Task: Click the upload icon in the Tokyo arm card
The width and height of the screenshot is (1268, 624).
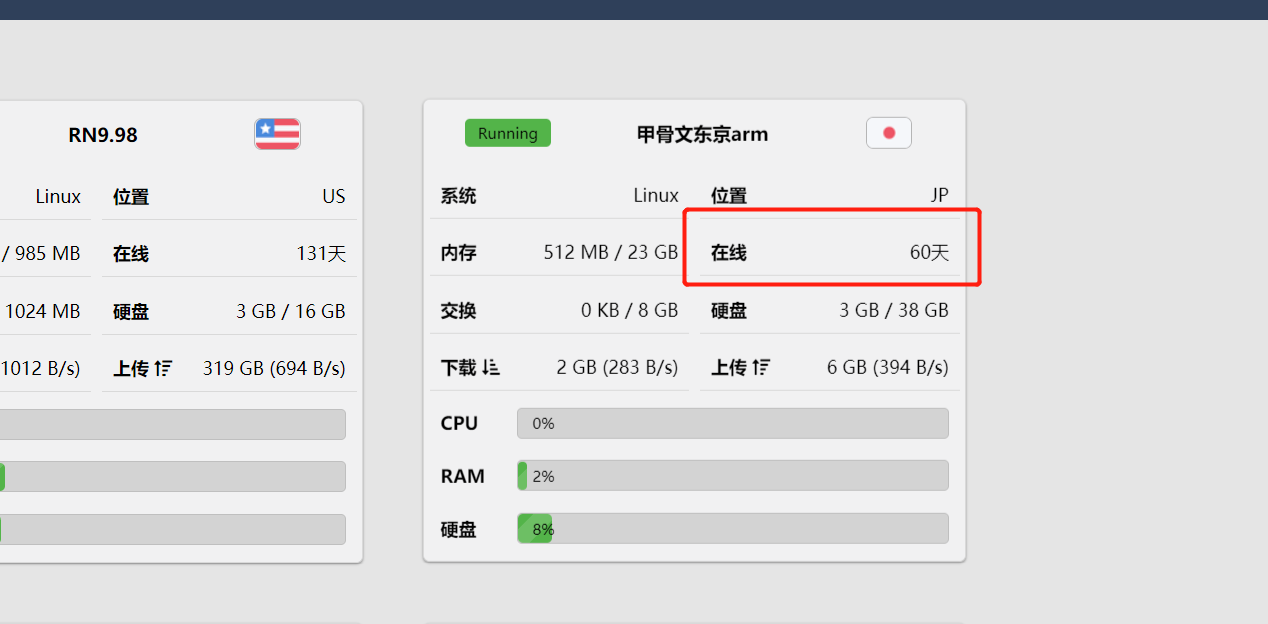Action: (x=762, y=367)
